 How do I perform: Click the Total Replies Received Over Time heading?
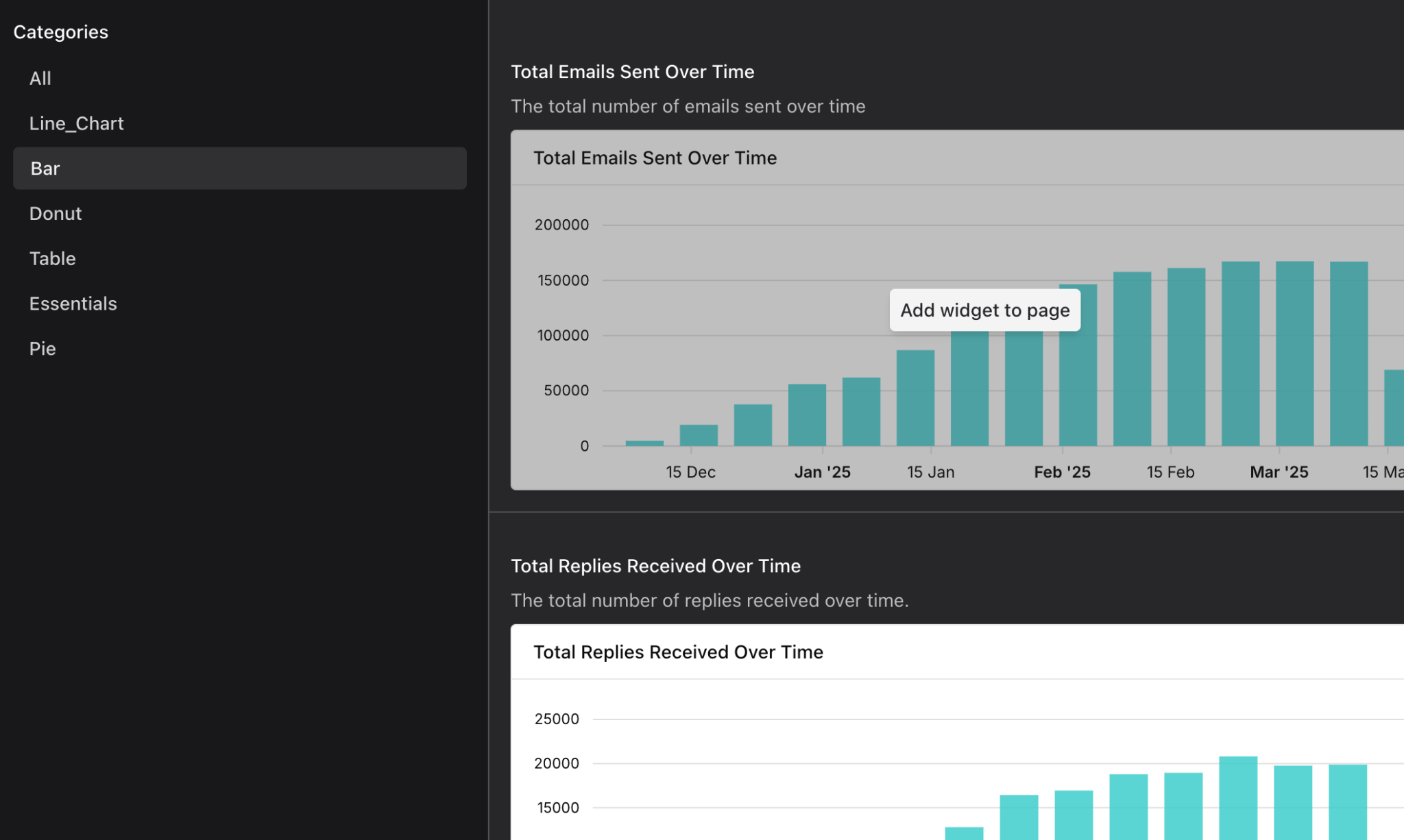click(x=655, y=566)
